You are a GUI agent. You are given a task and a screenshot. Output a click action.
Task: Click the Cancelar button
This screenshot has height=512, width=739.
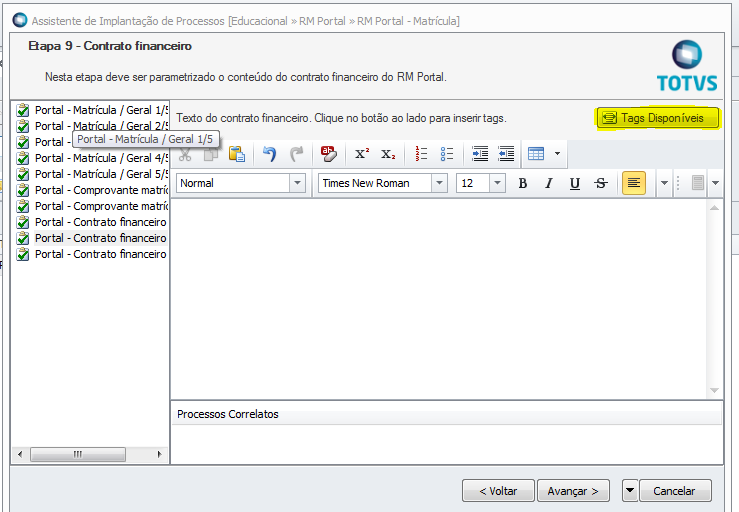click(675, 491)
